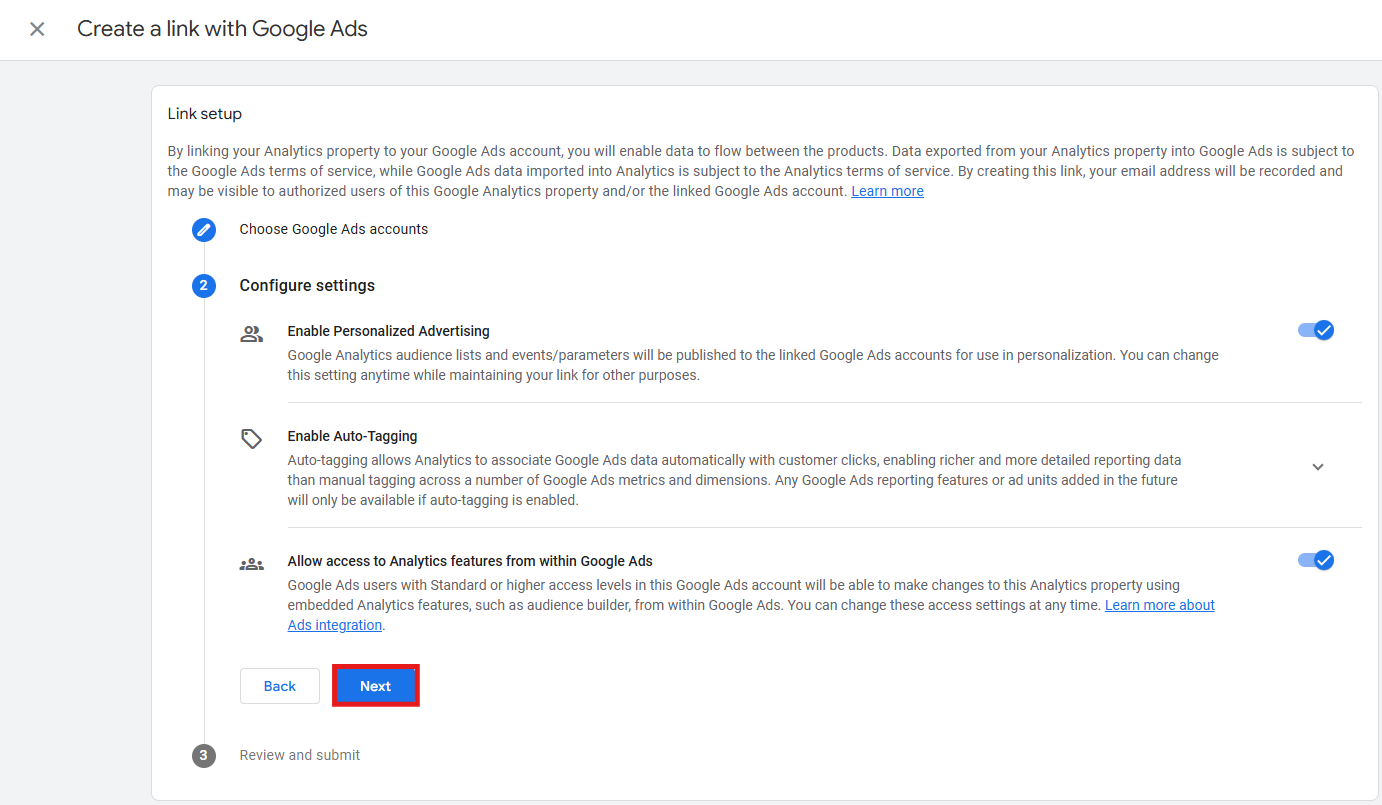Click the Enable Auto-Tagging title
Screen dimensions: 1382x805
(x=353, y=436)
